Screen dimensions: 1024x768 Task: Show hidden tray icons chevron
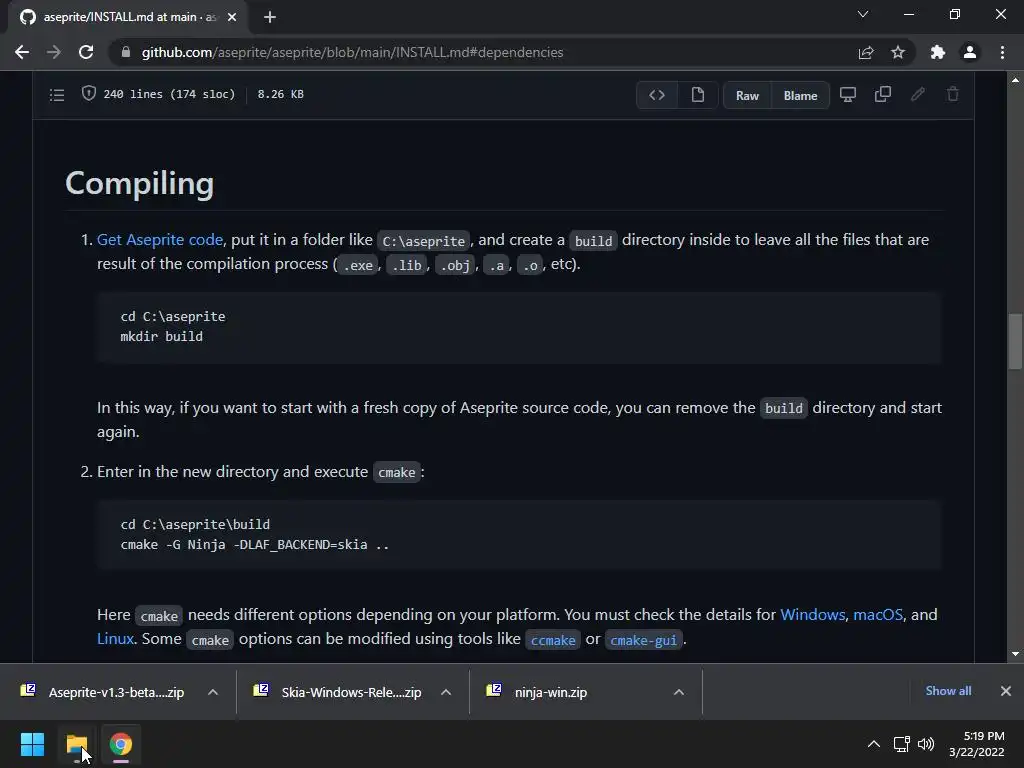[x=874, y=744]
